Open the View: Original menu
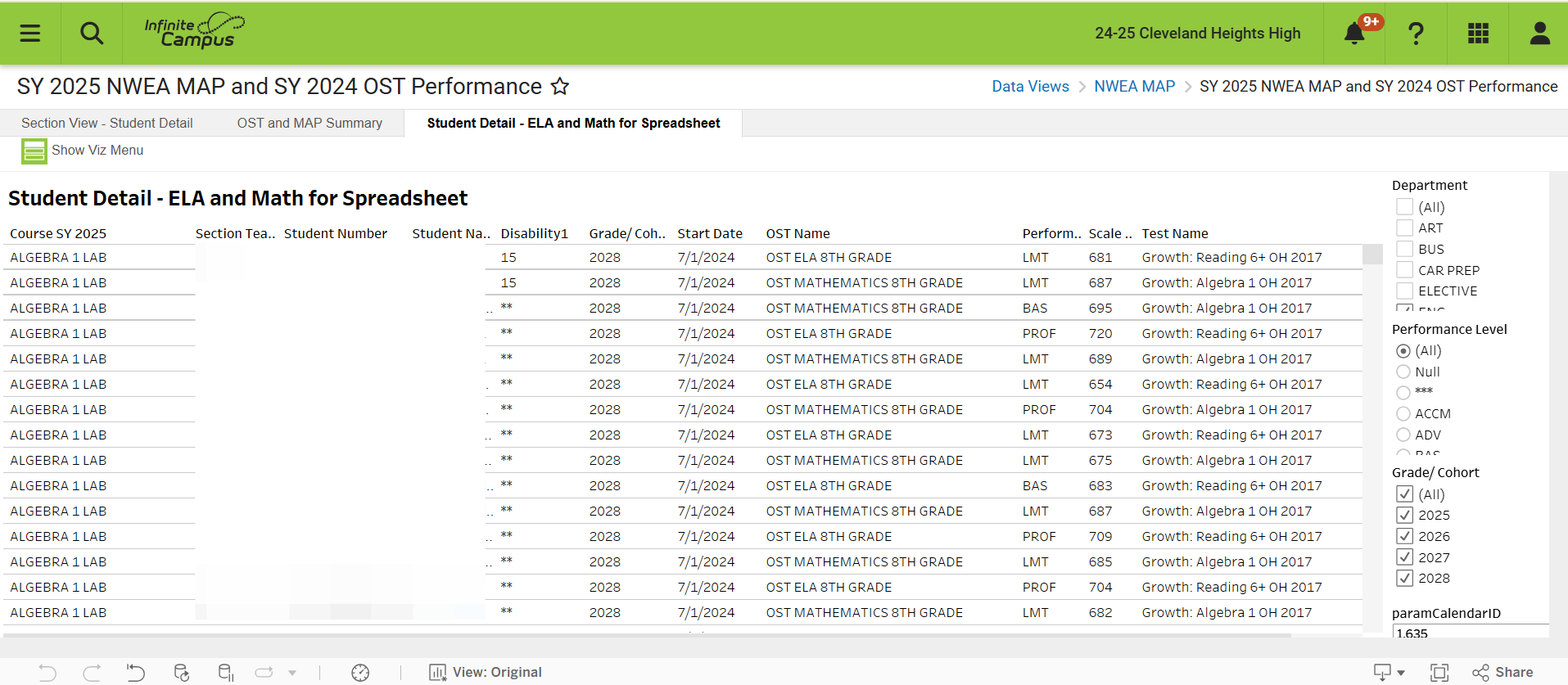The image size is (1568, 685). click(486, 673)
